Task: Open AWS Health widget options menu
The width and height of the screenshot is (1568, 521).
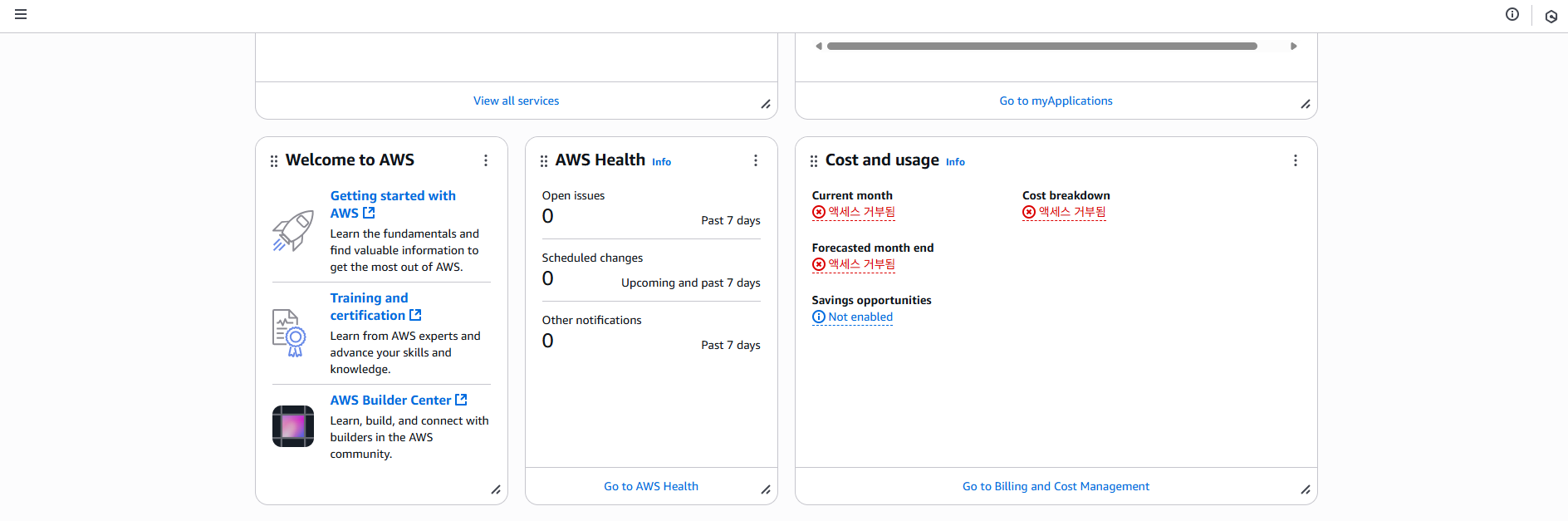Action: tap(756, 160)
